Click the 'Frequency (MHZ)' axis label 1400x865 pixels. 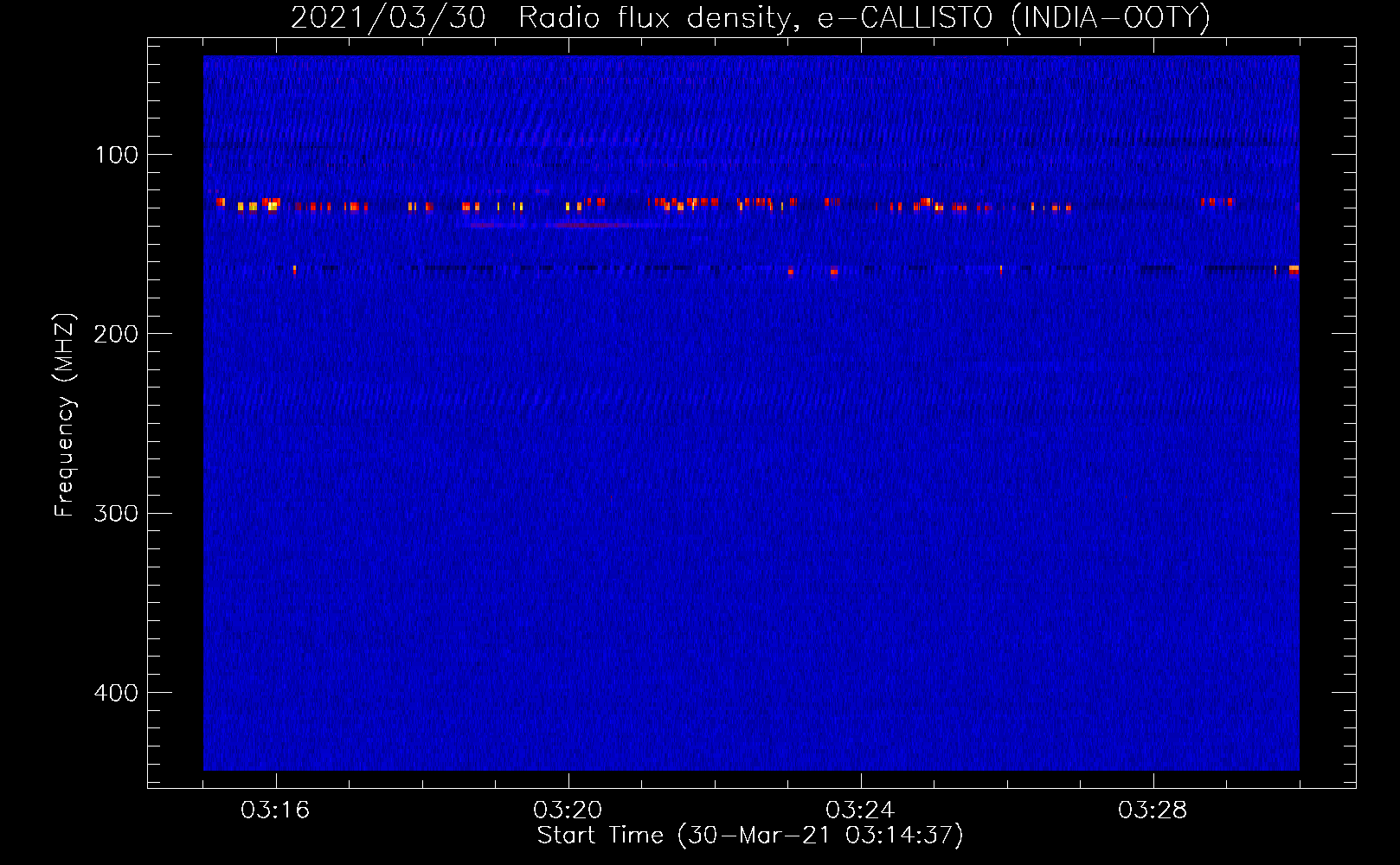click(65, 414)
